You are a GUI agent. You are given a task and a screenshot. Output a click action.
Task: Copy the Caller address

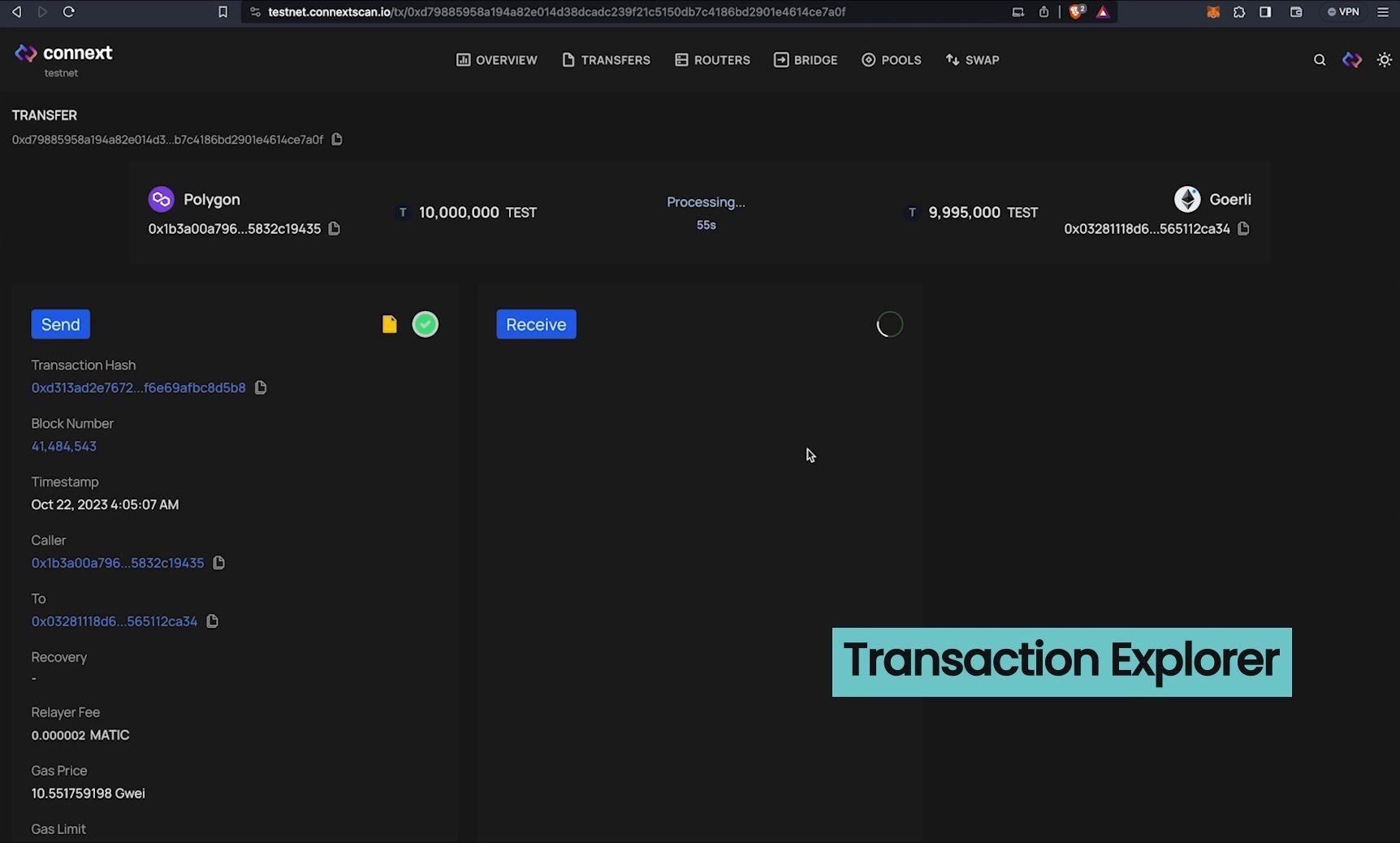[x=218, y=563]
